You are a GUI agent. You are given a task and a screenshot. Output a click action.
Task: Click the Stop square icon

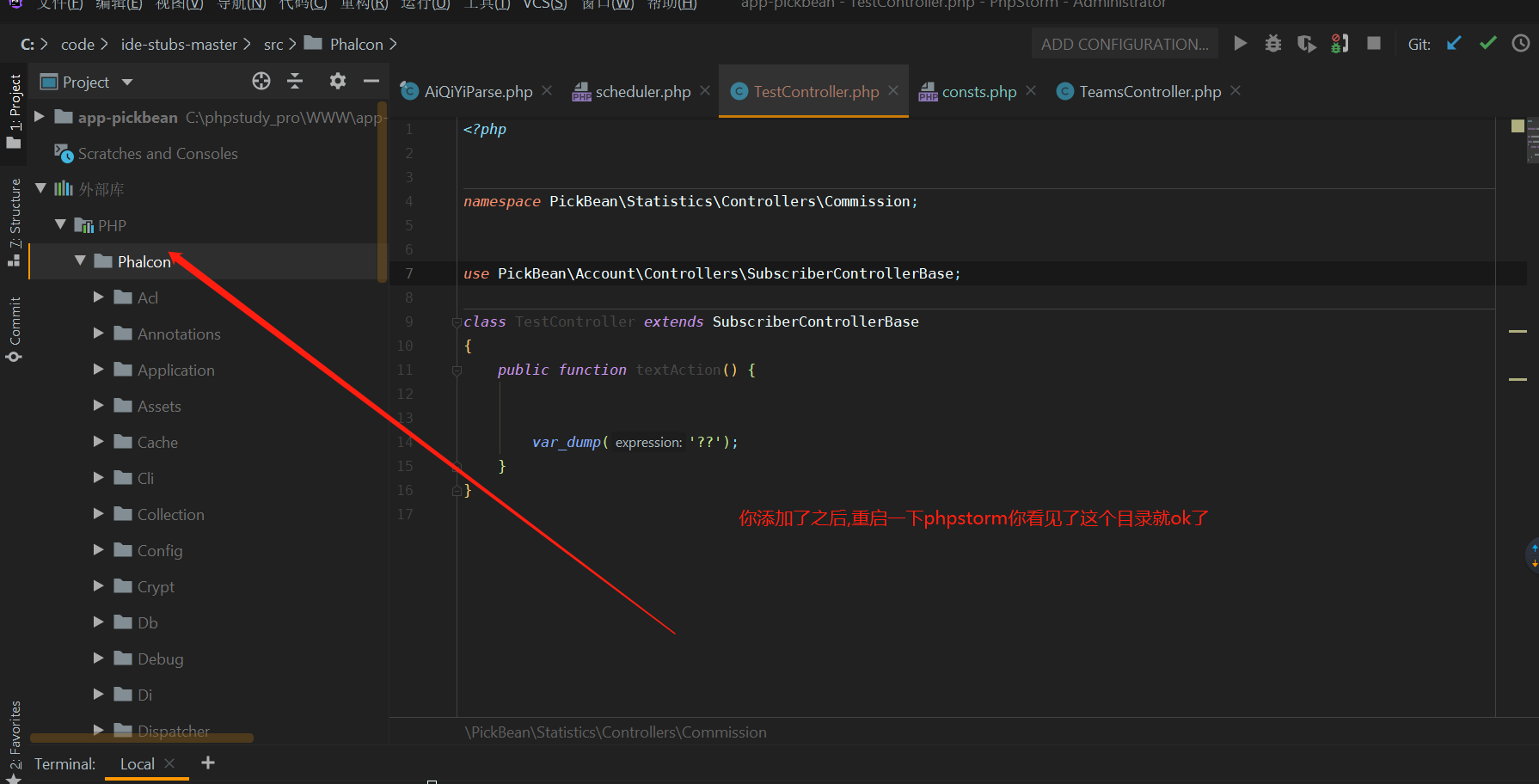pyautogui.click(x=1374, y=43)
